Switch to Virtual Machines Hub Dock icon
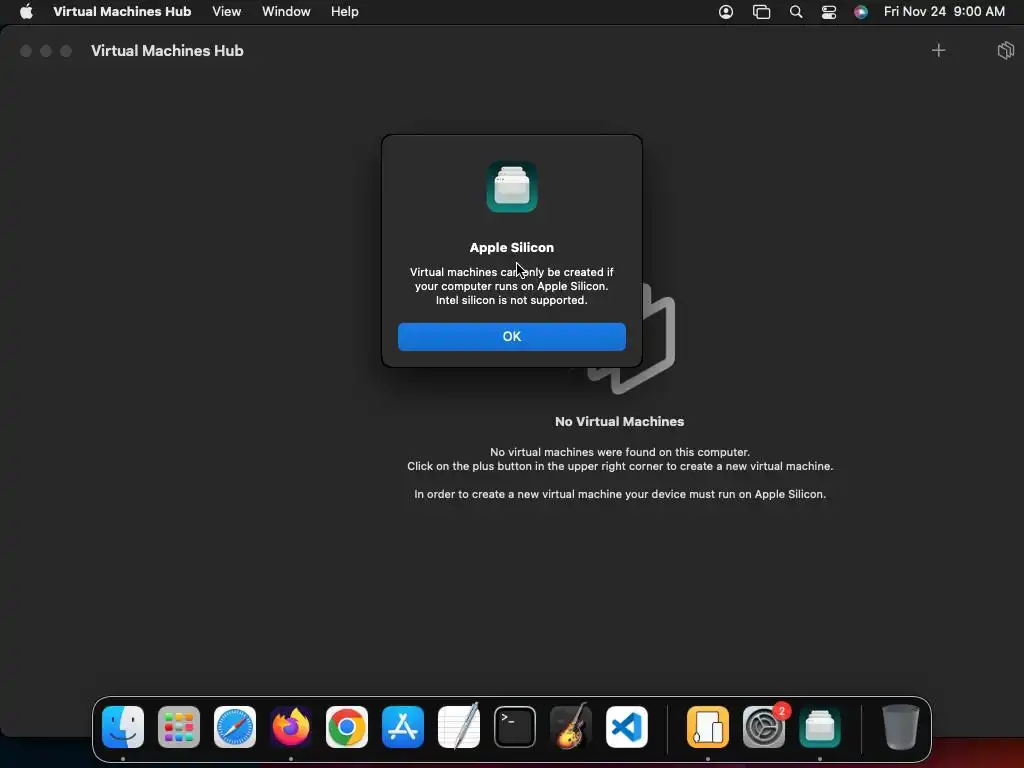The height and width of the screenshot is (768, 1024). click(x=820, y=727)
